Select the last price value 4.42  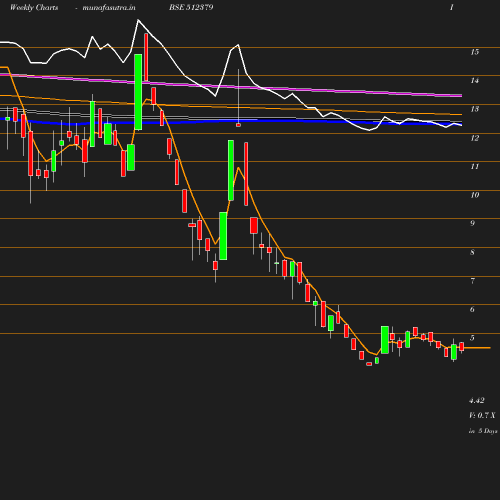(477, 400)
